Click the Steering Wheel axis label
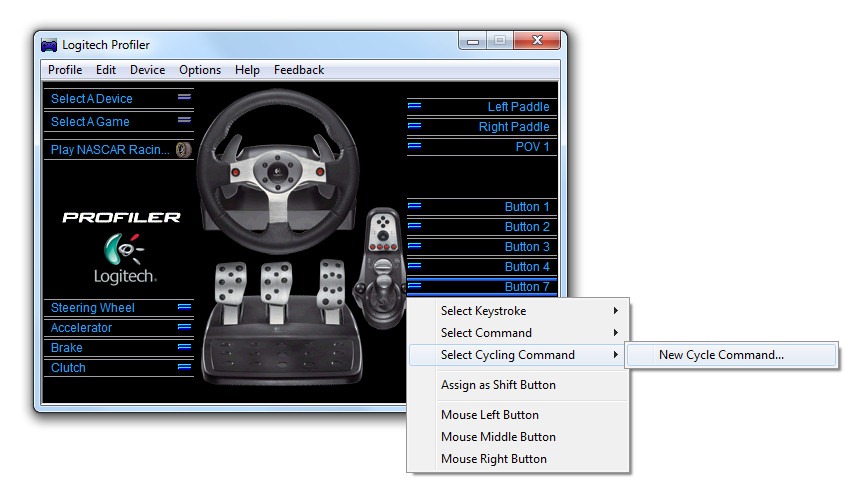This screenshot has width=867, height=501. coord(92,307)
